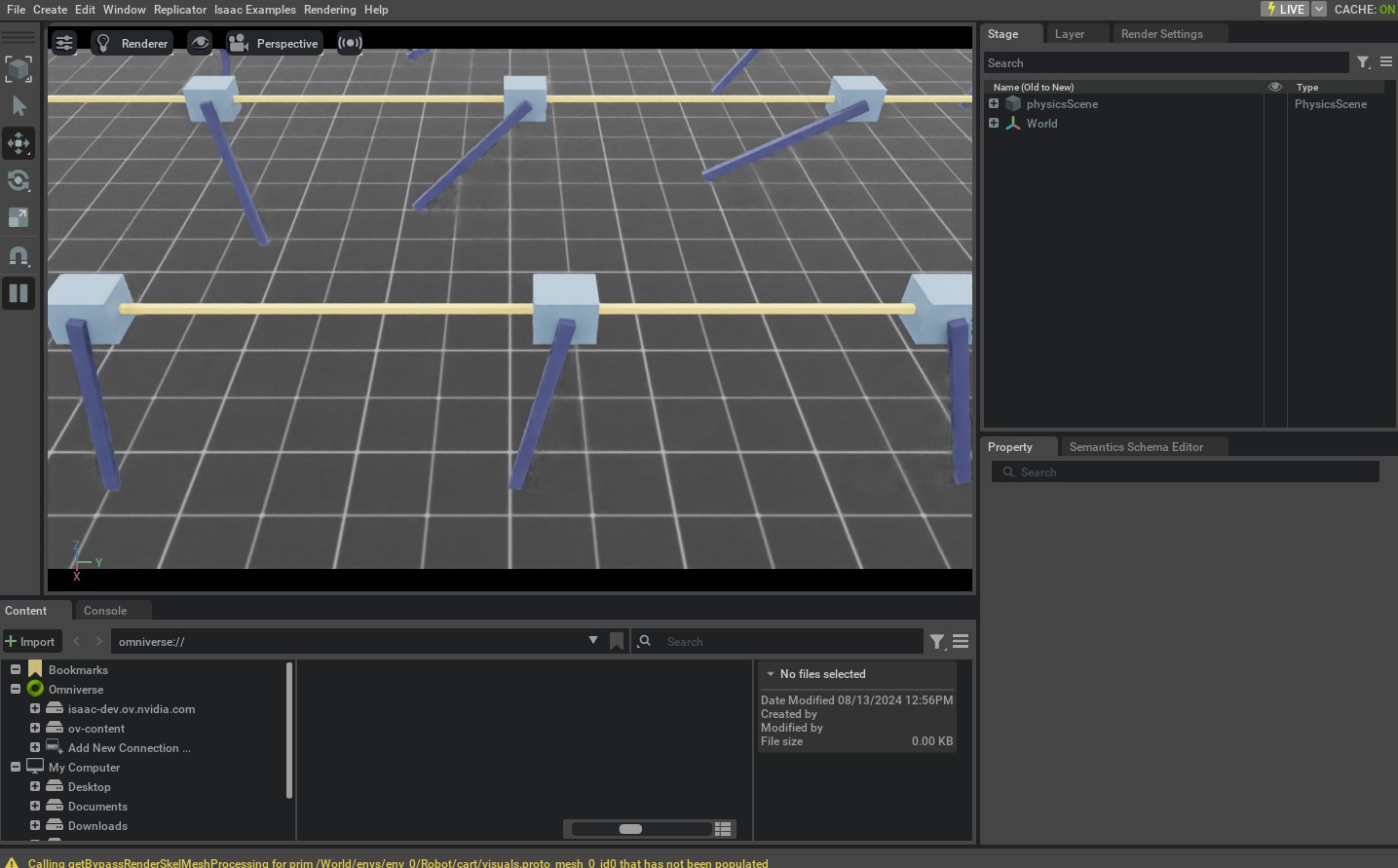Switch to the Render Settings tab

(x=1161, y=34)
